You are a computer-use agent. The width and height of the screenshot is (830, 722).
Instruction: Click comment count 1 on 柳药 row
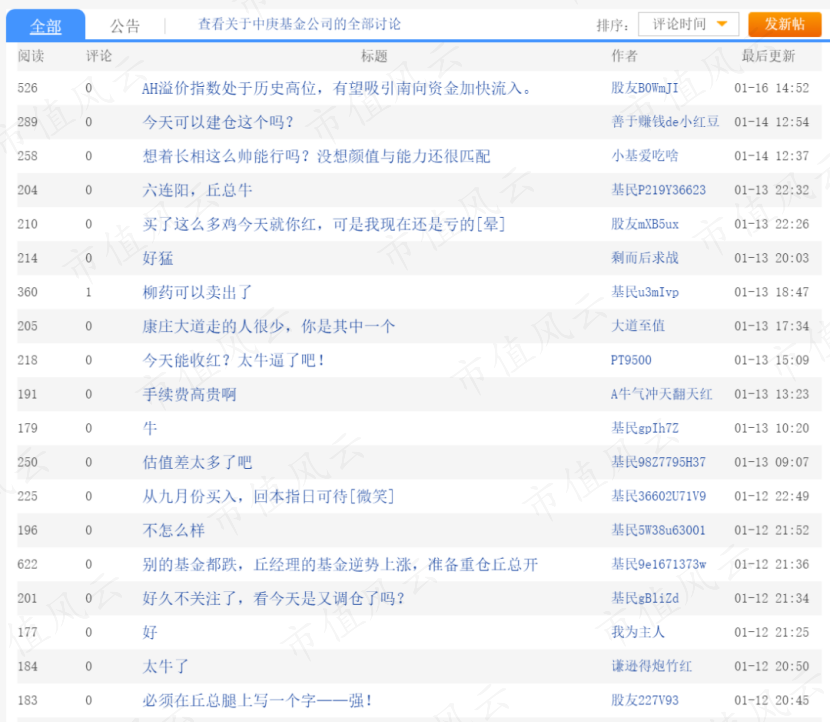(x=88, y=292)
